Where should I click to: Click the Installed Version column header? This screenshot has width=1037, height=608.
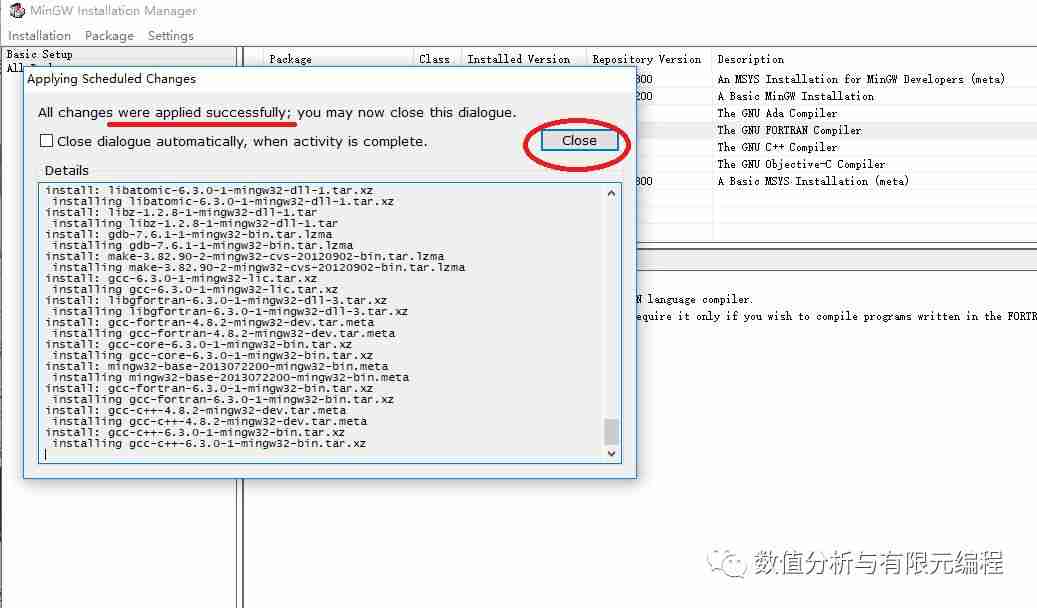[522, 59]
